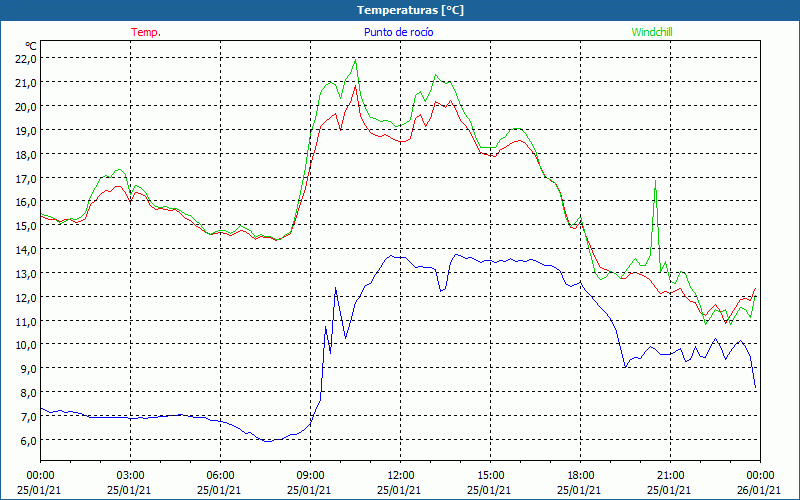Click the 18:00 time axis label
This screenshot has width=800, height=500.
click(x=581, y=476)
